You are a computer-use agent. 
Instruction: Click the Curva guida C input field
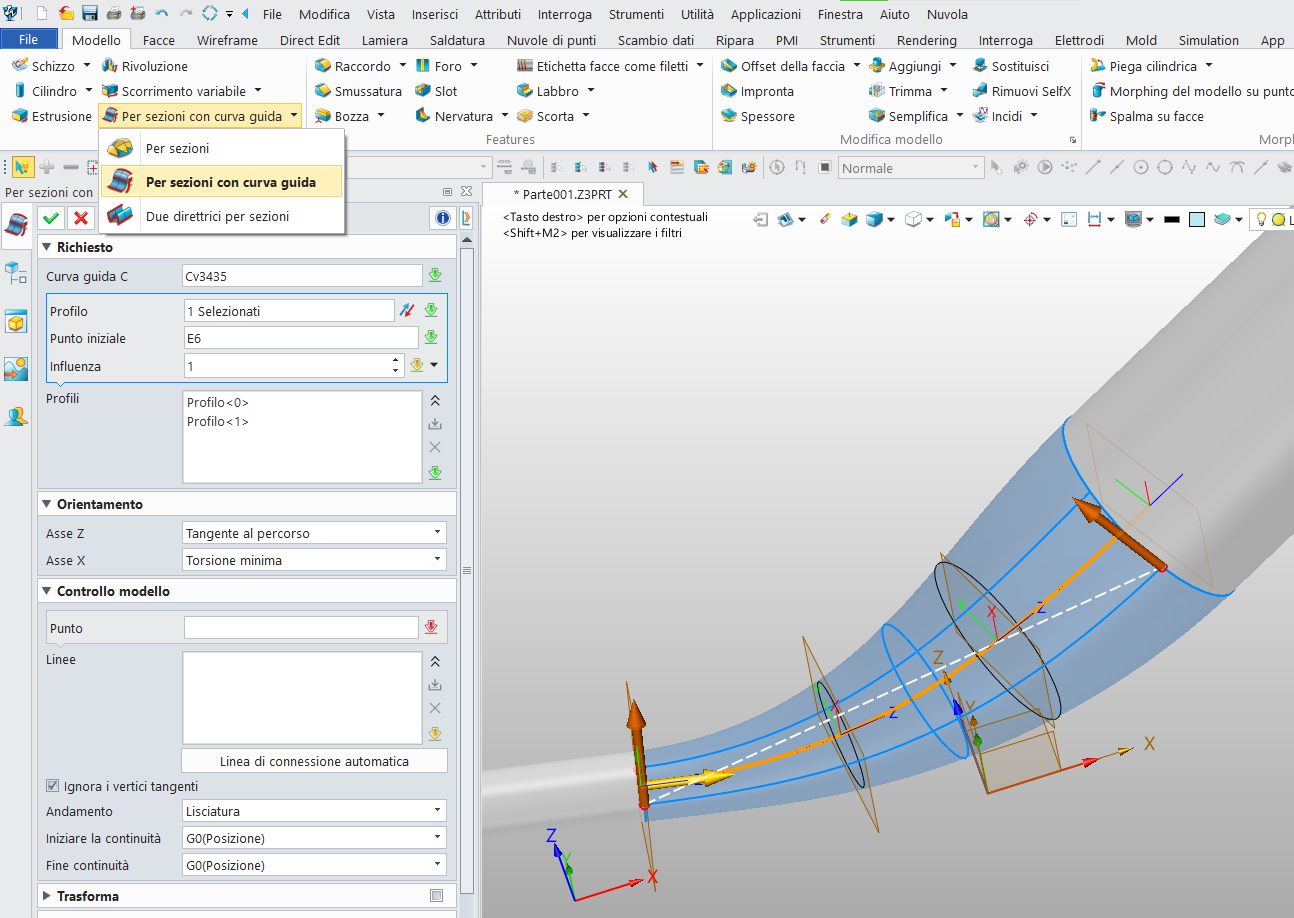(x=302, y=276)
